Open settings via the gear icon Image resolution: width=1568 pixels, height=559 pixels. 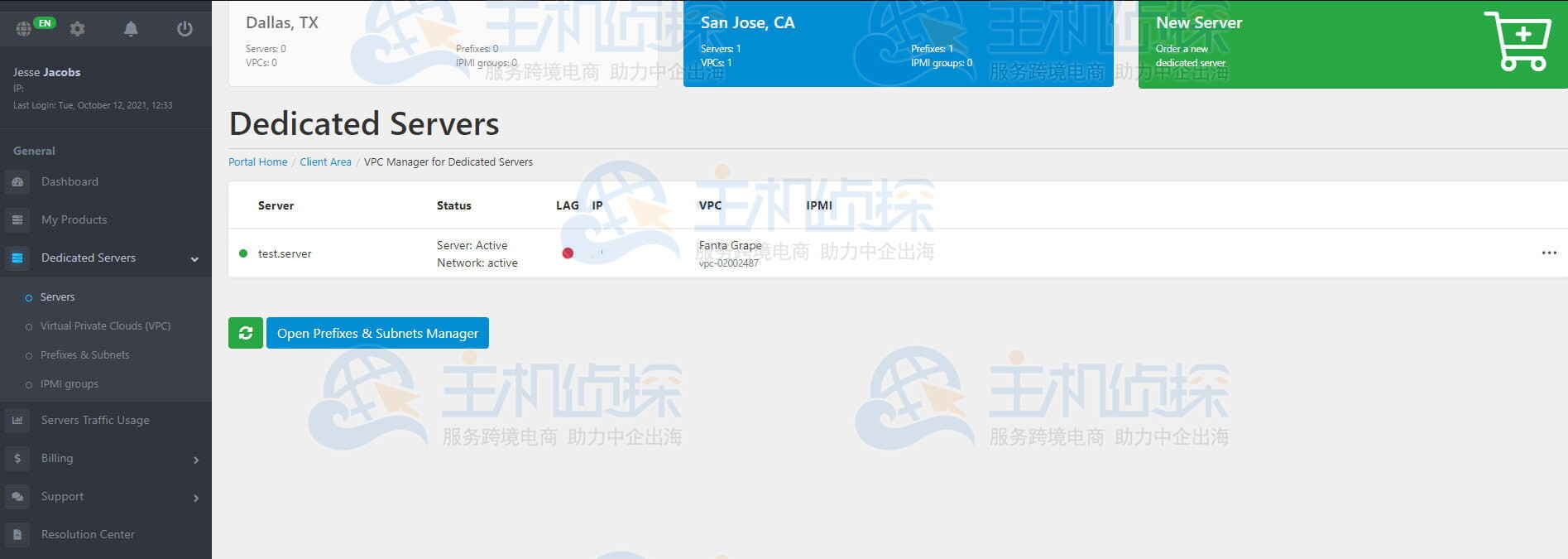pyautogui.click(x=78, y=29)
